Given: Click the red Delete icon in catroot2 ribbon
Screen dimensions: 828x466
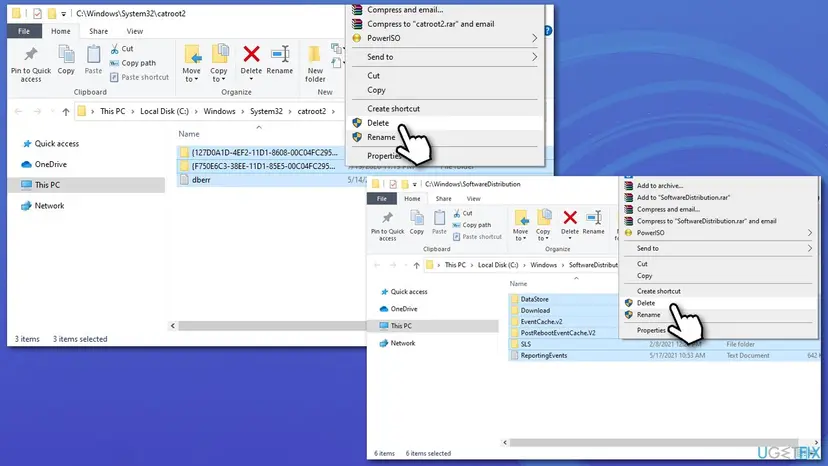Looking at the screenshot, I should point(251,54).
